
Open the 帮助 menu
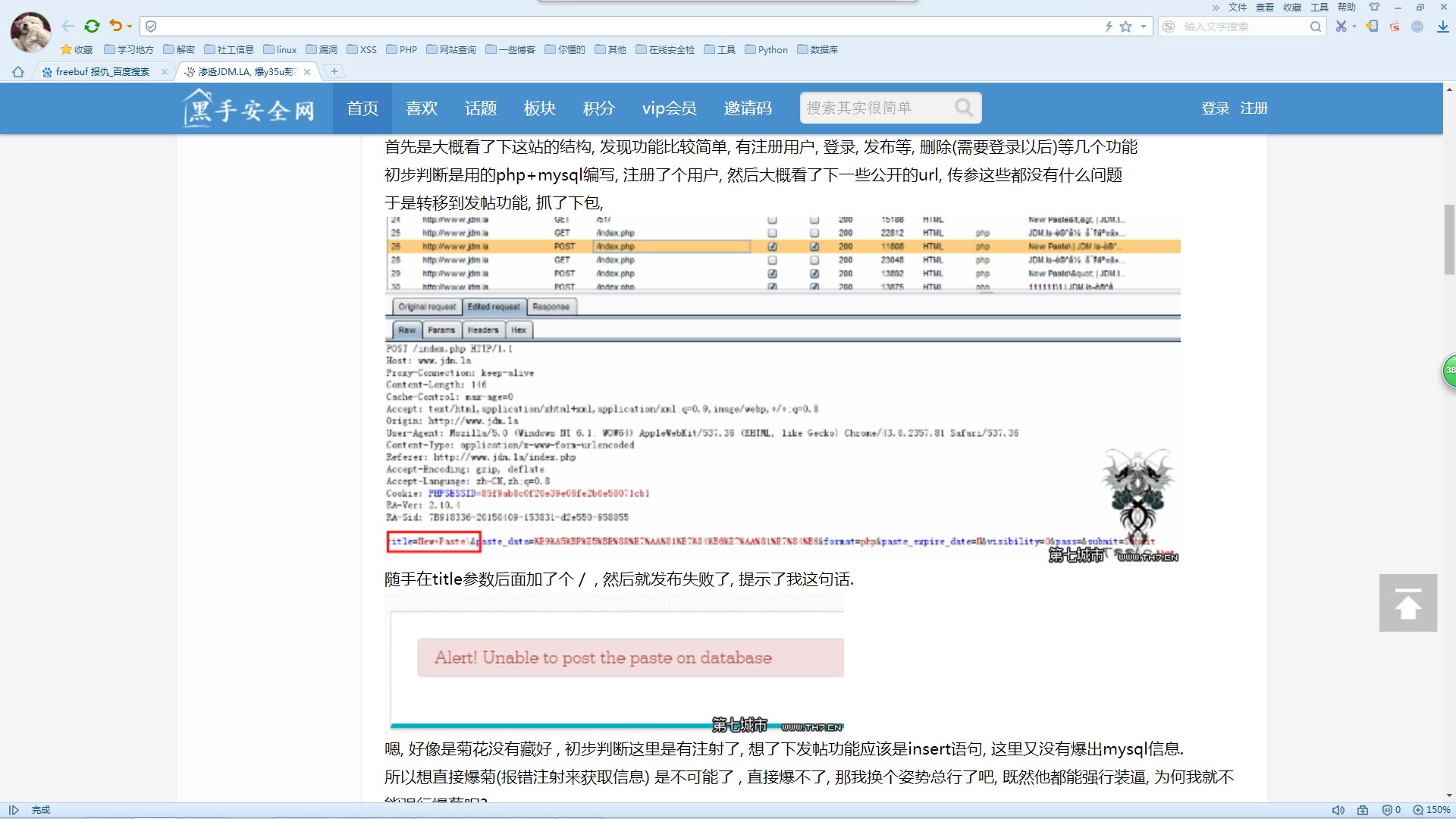pos(1347,7)
